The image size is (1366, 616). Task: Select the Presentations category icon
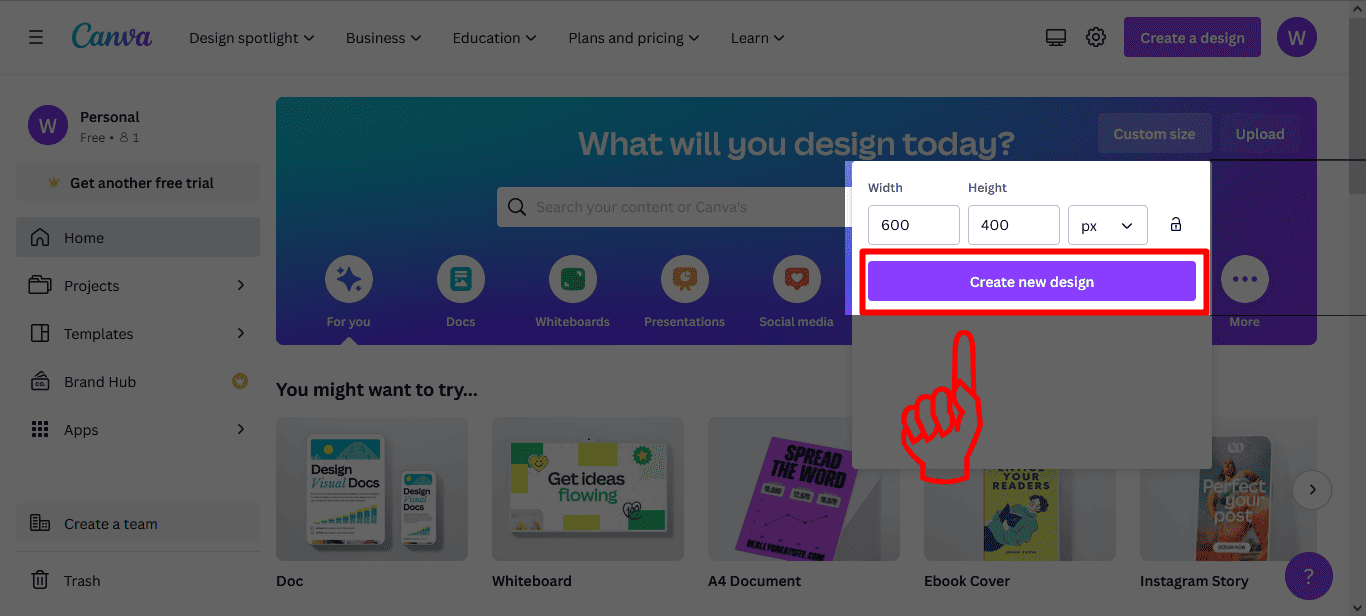point(685,279)
